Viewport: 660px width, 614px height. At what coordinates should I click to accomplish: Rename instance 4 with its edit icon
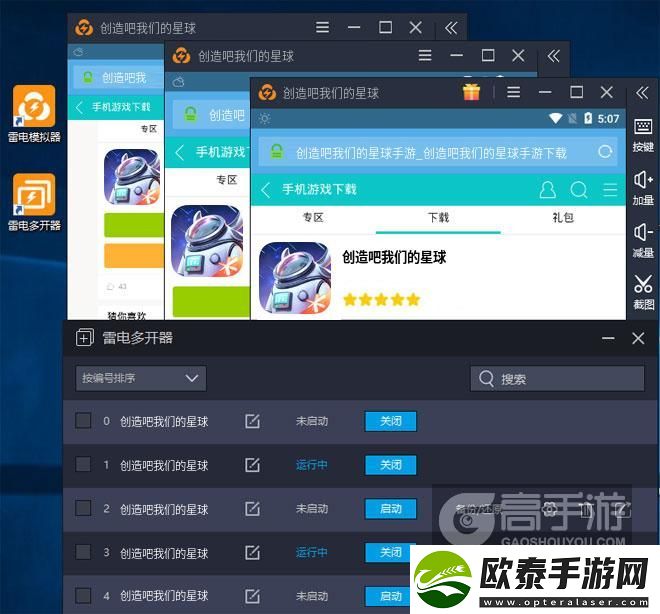point(252,596)
